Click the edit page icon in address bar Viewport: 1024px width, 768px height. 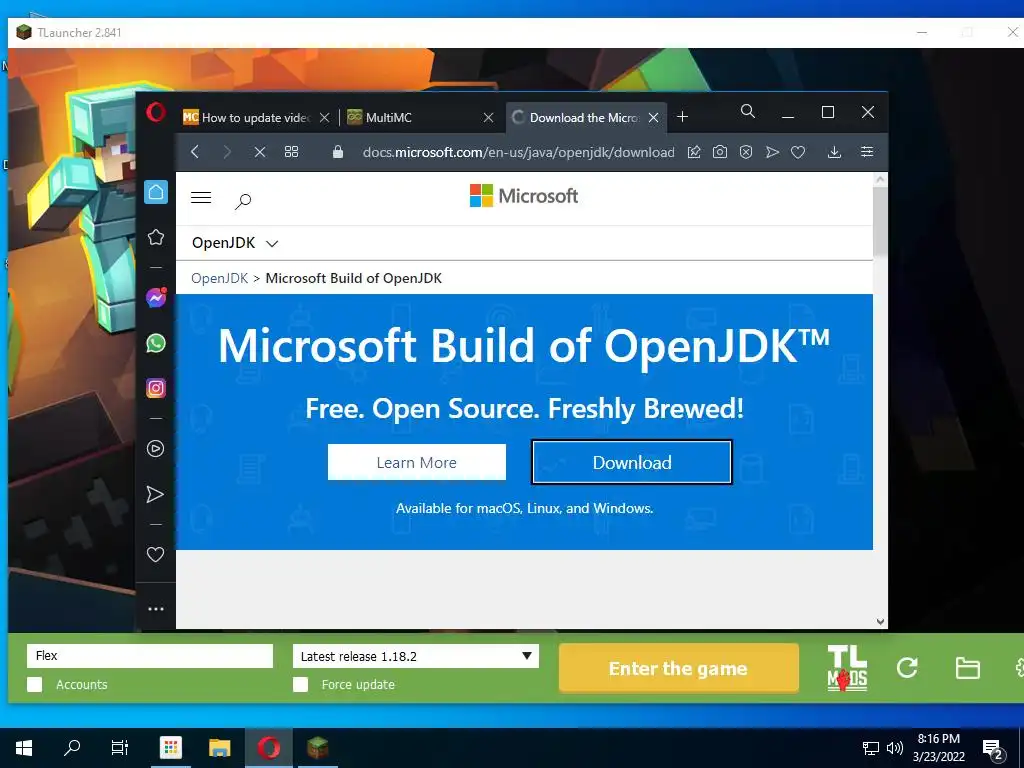[694, 152]
